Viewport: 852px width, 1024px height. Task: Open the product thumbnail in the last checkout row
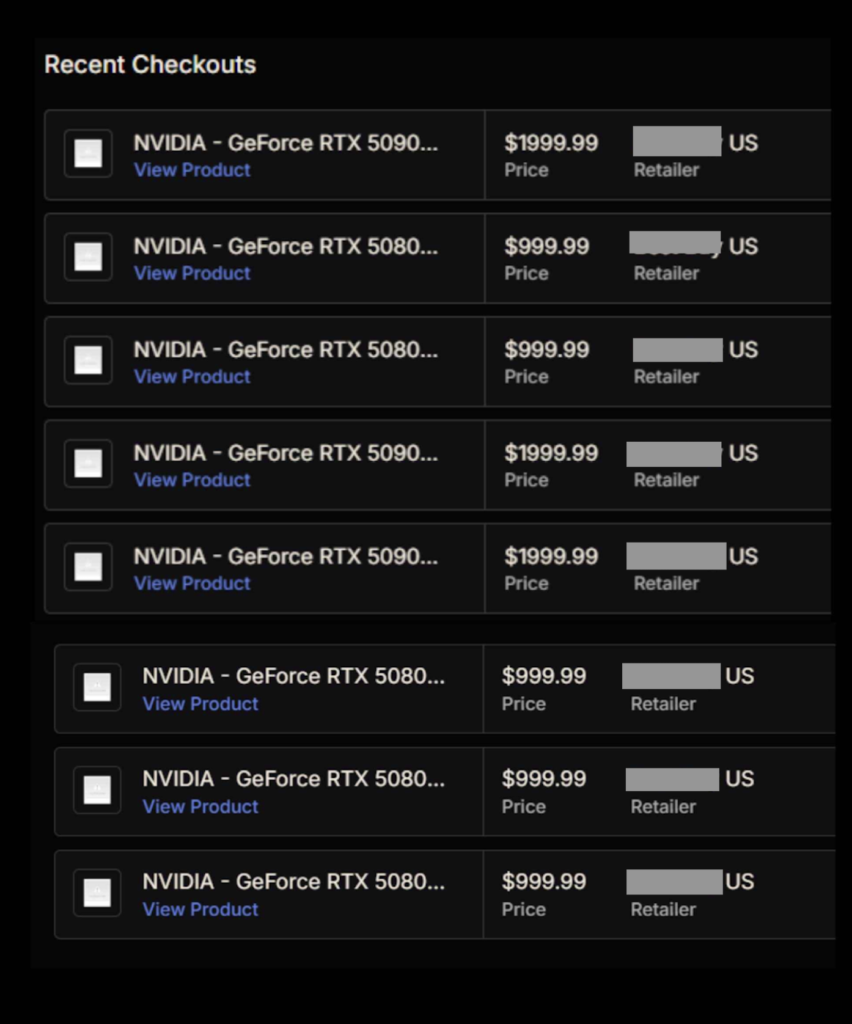[x=97, y=893]
